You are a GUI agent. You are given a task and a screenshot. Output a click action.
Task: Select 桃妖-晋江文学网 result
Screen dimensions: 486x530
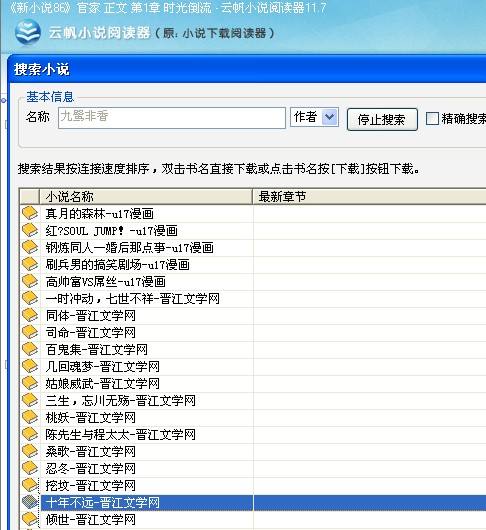point(91,418)
